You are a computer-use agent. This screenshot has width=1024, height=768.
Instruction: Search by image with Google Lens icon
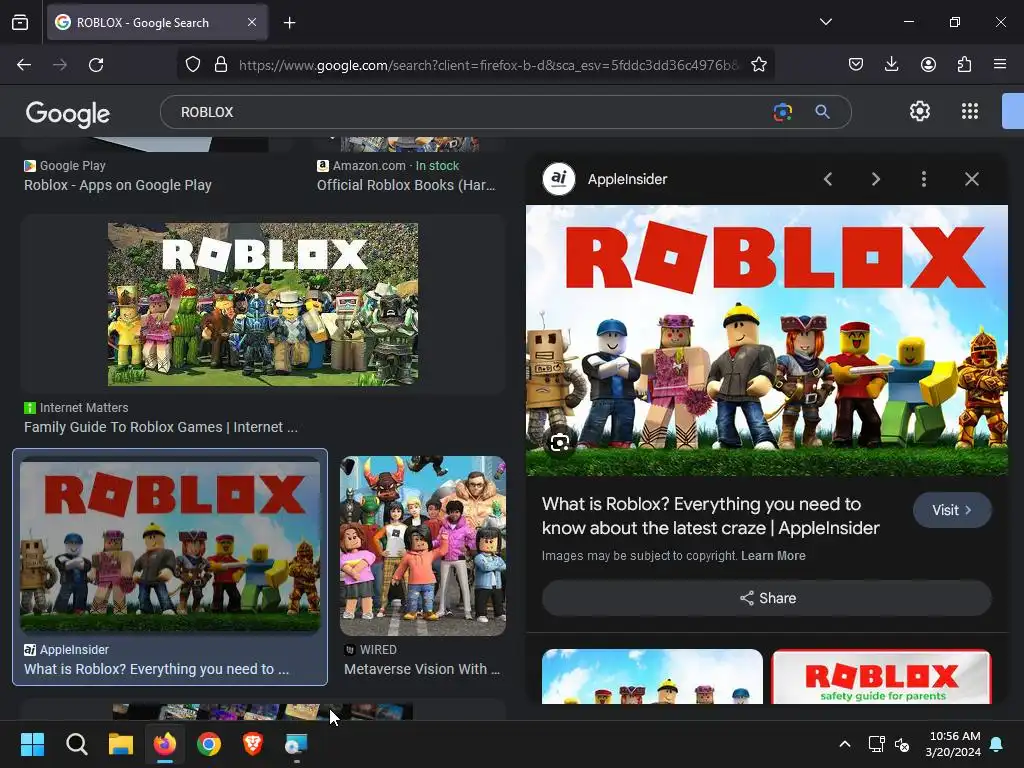coord(782,112)
